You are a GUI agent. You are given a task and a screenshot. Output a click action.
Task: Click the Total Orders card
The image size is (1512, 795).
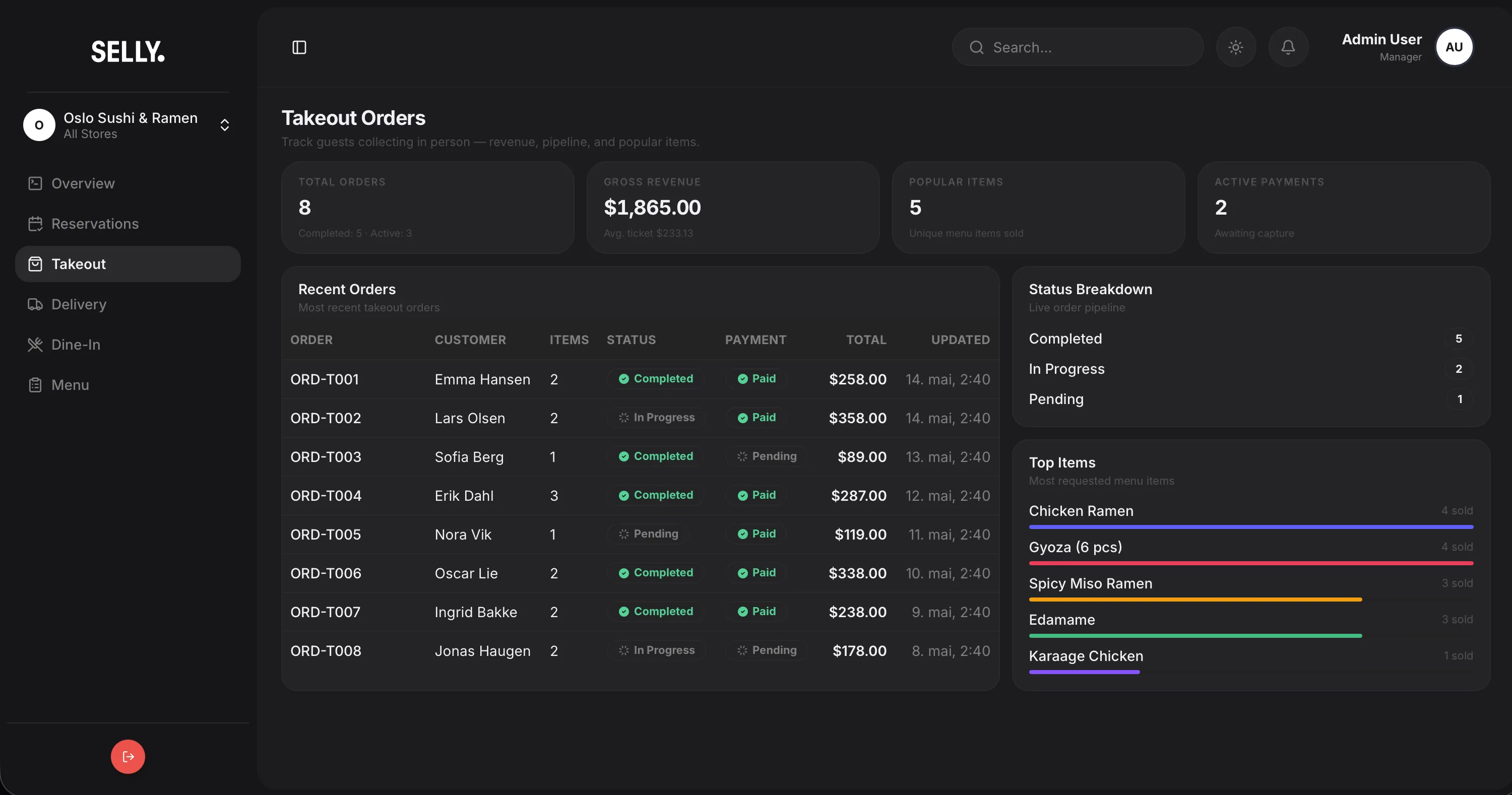[427, 208]
